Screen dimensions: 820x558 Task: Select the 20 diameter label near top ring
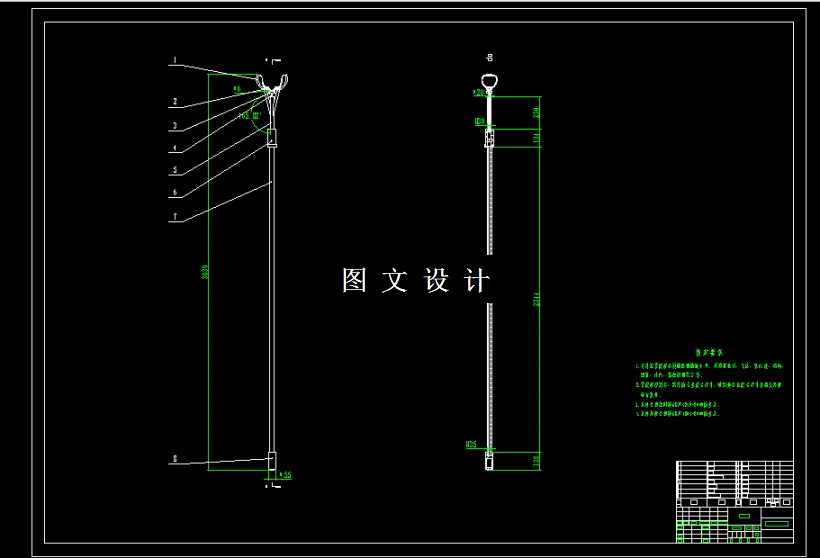478,93
